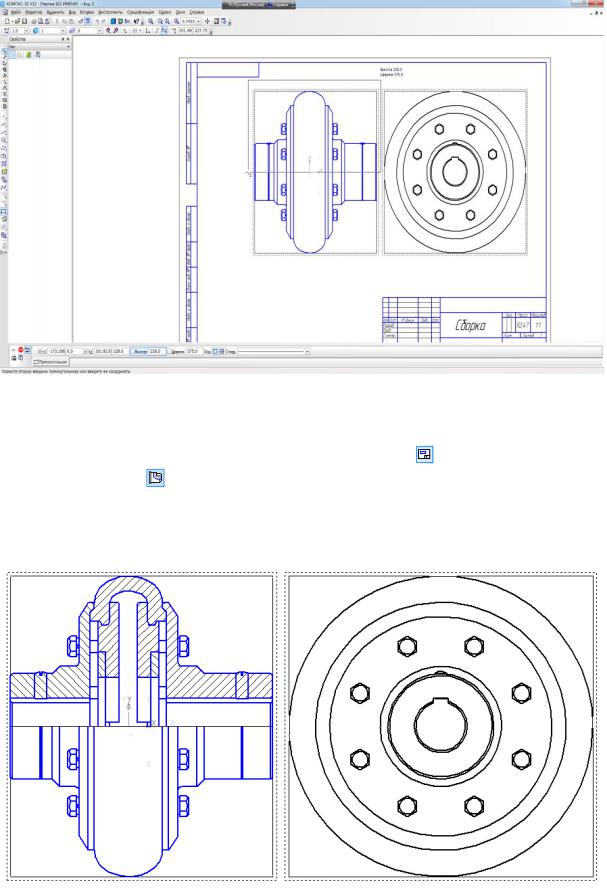
Task: Click the Высота value field 228.0
Action: (x=157, y=351)
